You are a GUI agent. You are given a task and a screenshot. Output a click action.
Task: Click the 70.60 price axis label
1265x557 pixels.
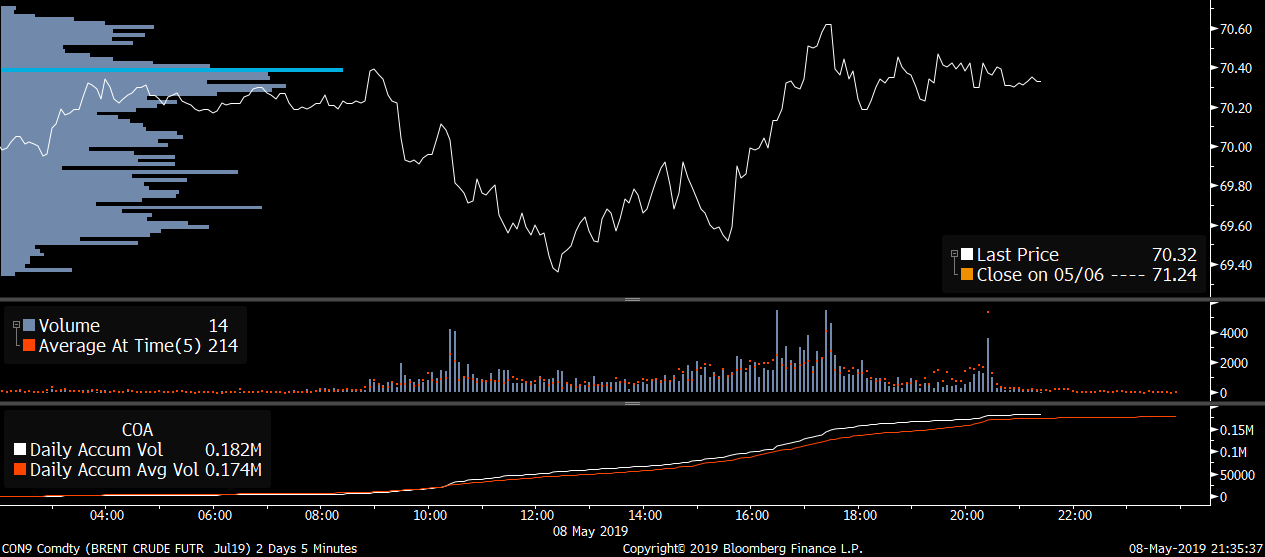pos(1236,29)
